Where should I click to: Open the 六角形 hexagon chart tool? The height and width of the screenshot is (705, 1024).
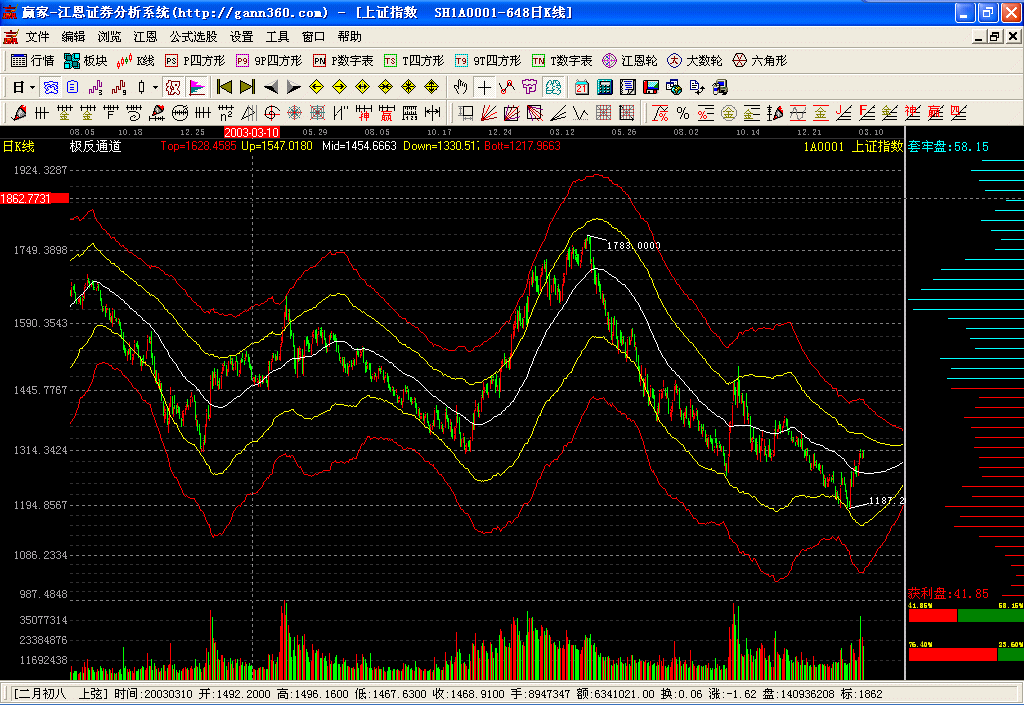[x=760, y=61]
